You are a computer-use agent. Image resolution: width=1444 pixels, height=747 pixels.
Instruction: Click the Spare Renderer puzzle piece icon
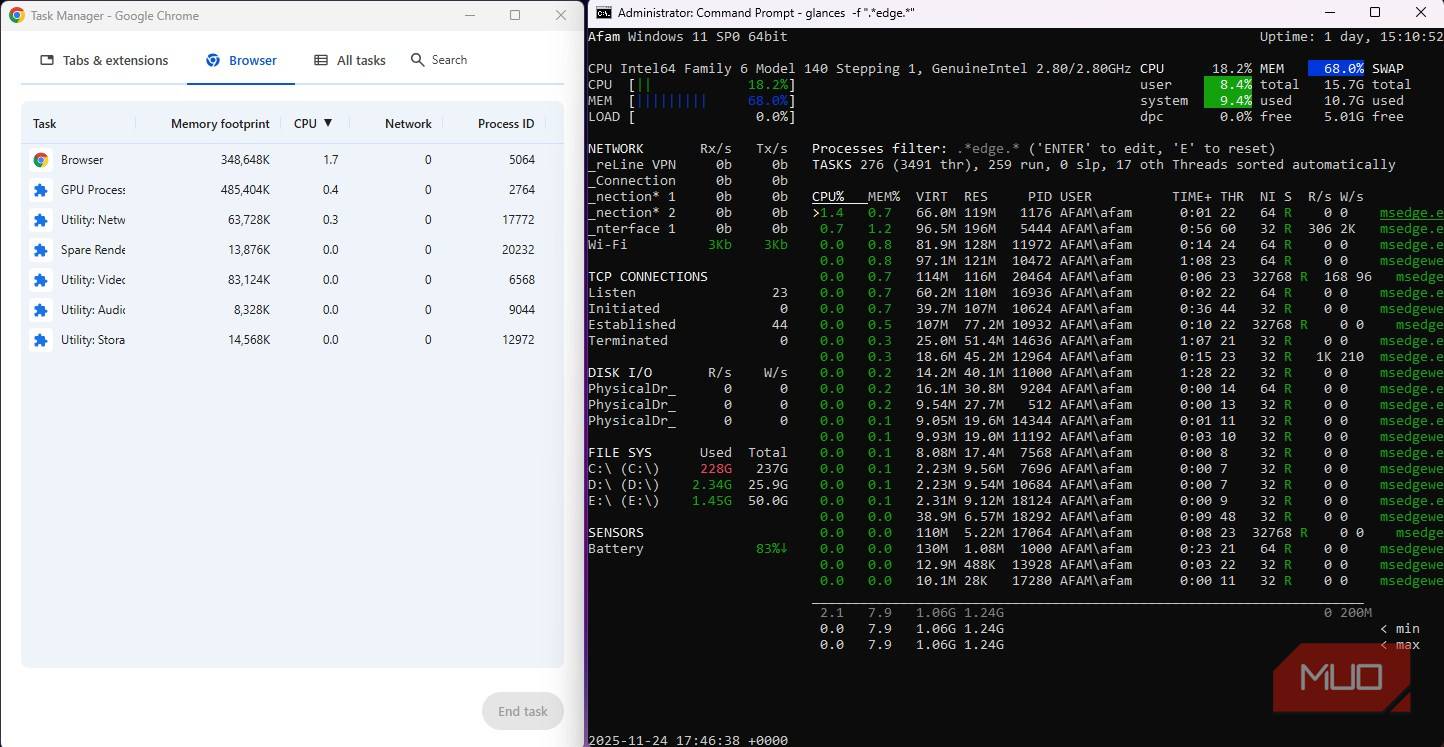click(41, 249)
